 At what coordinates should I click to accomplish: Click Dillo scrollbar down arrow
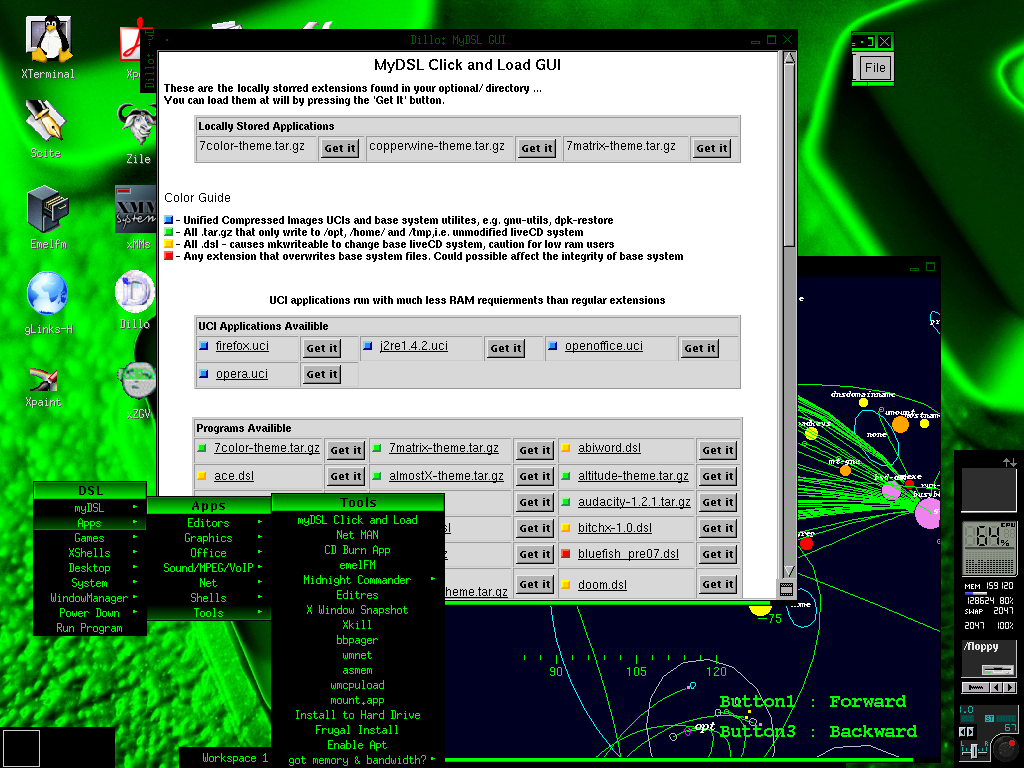(789, 571)
